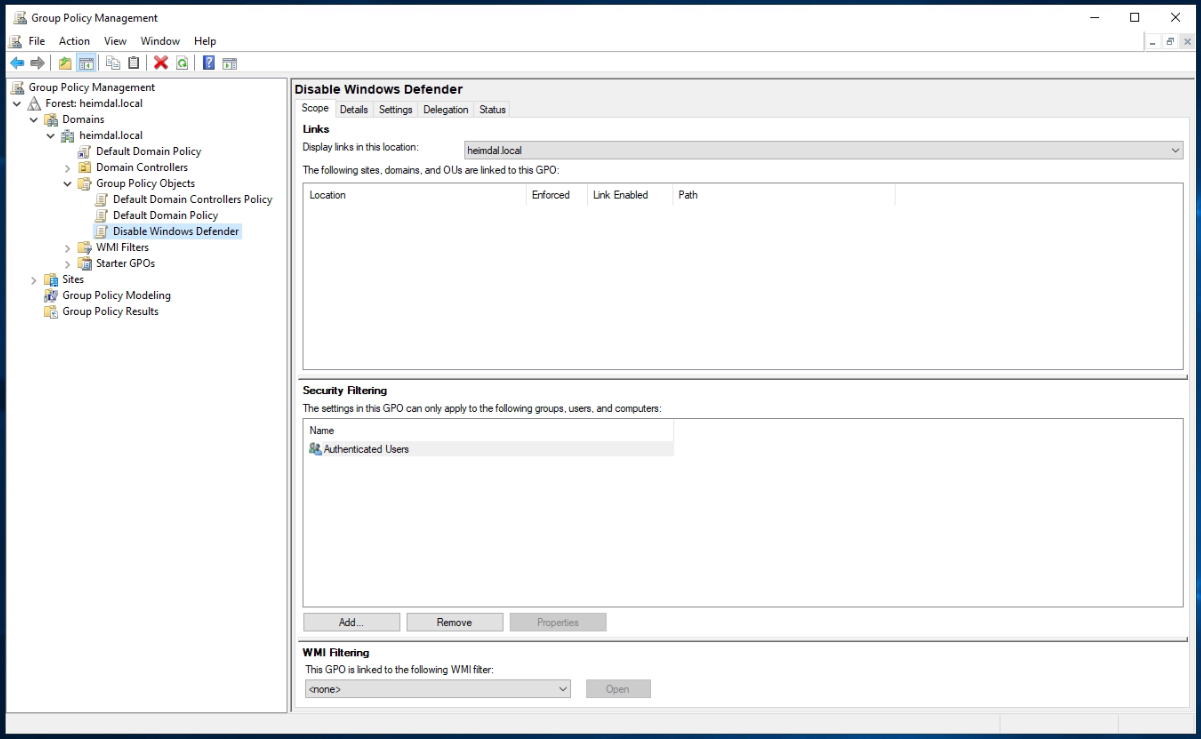Collapse the Domains tree node
1201x739 pixels.
pyautogui.click(x=34, y=119)
